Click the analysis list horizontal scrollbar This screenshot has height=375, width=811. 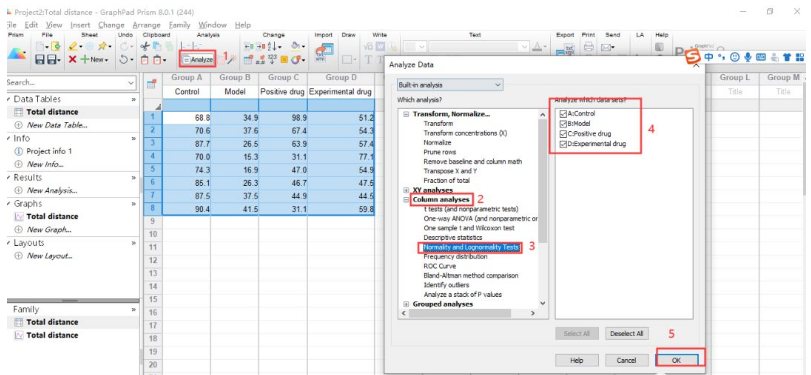(460, 313)
